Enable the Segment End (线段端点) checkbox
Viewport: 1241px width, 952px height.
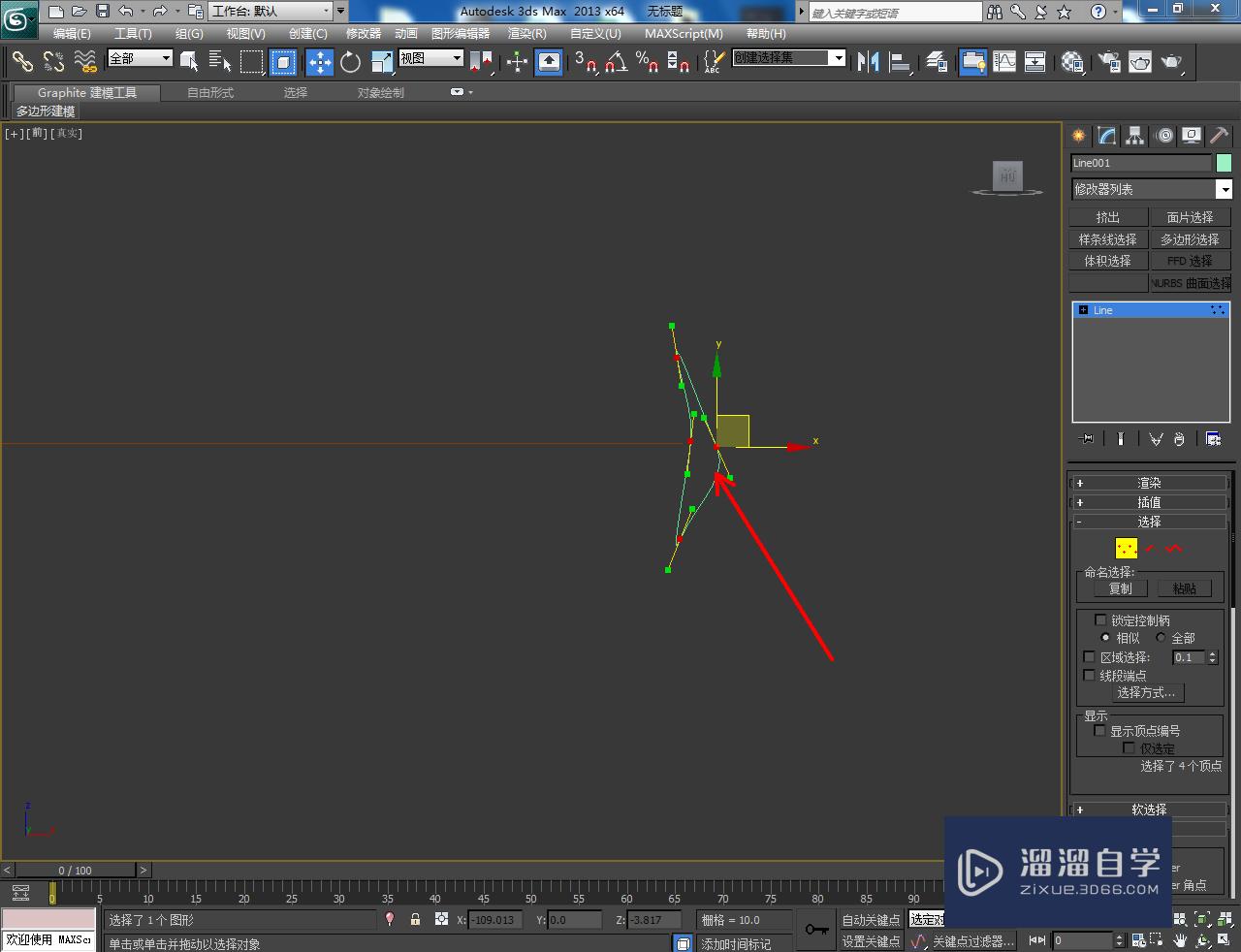pos(1089,675)
